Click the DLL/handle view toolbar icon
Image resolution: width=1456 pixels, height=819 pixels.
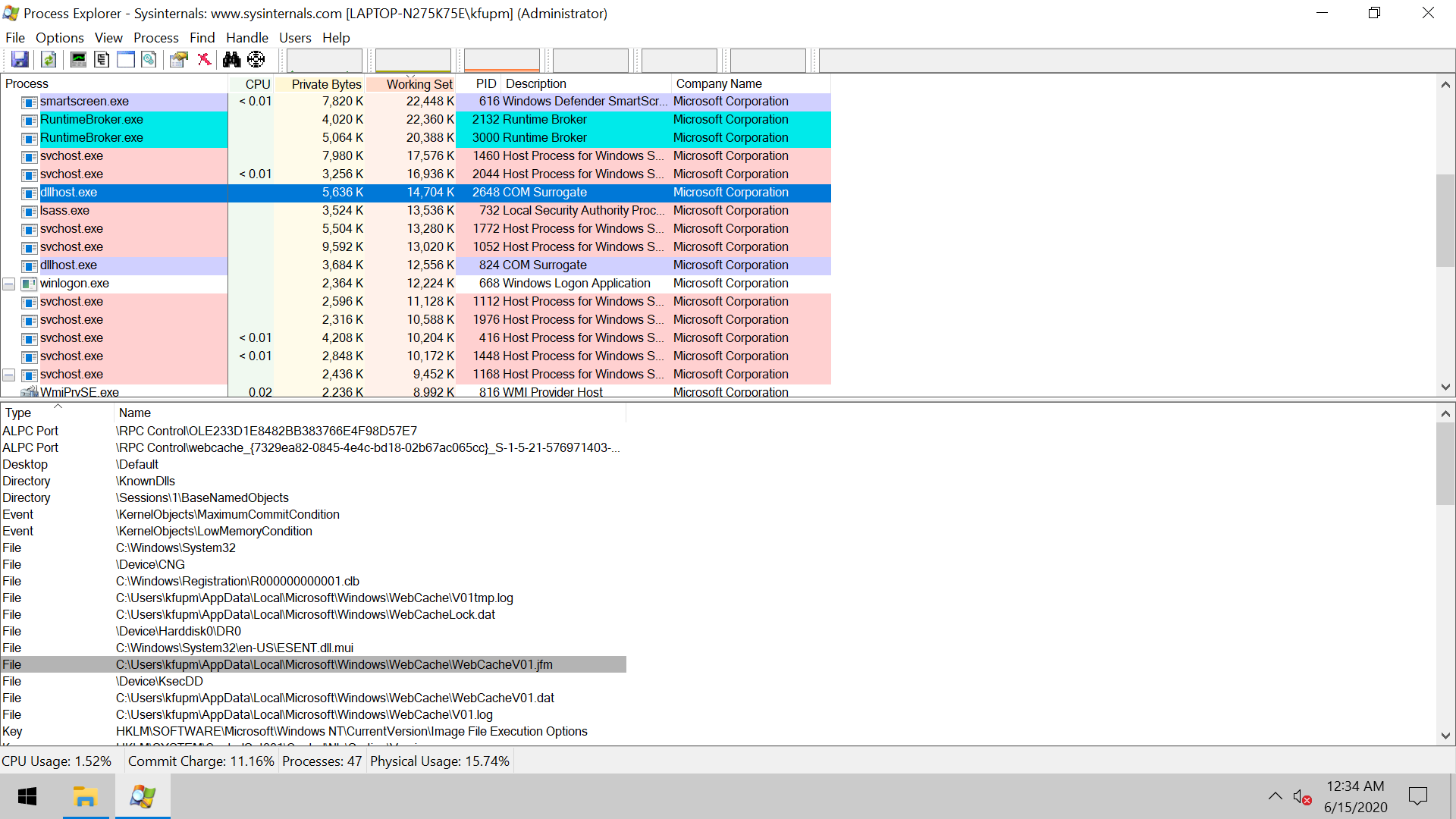149,59
